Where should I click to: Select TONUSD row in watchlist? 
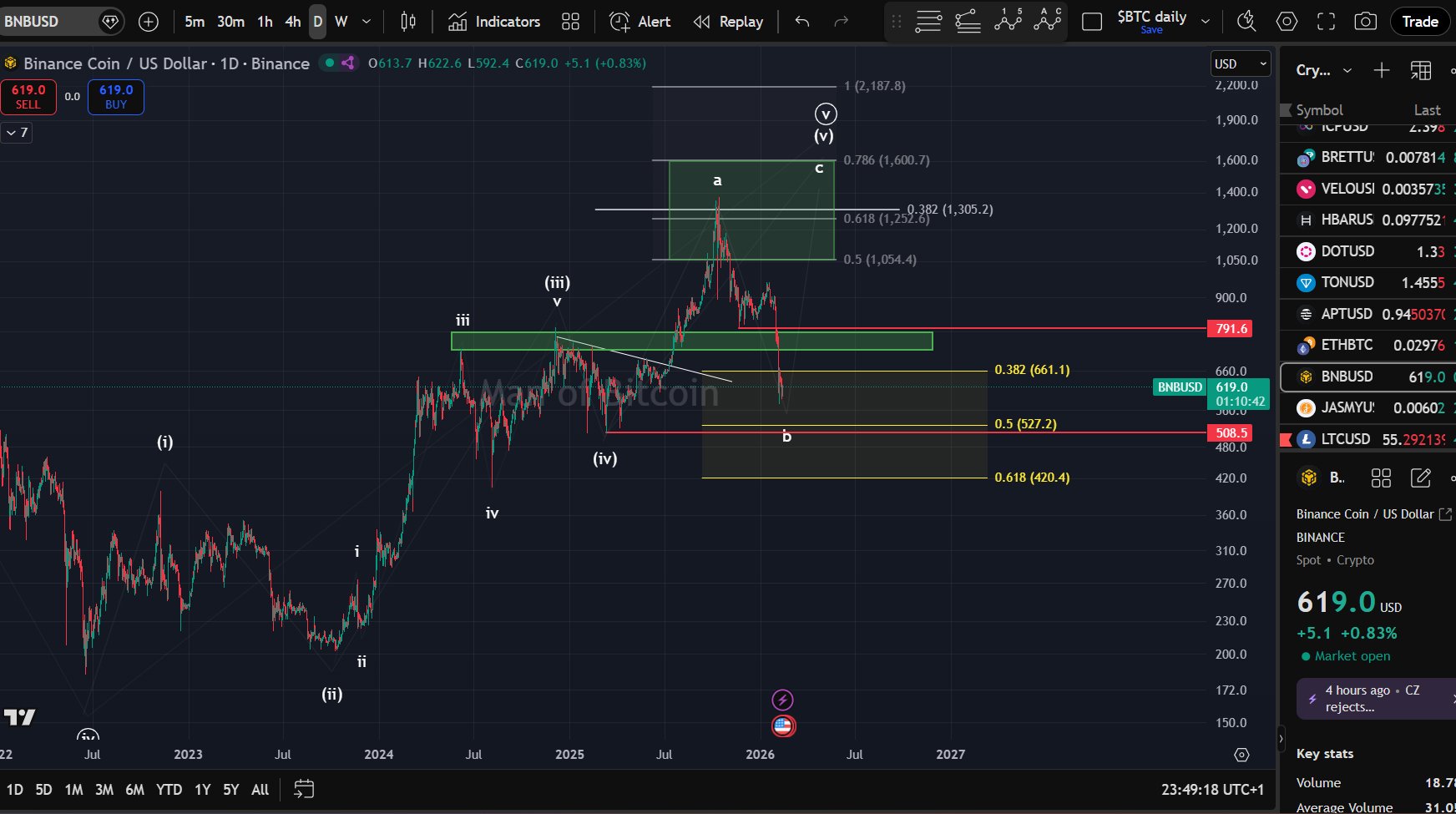click(x=1368, y=282)
